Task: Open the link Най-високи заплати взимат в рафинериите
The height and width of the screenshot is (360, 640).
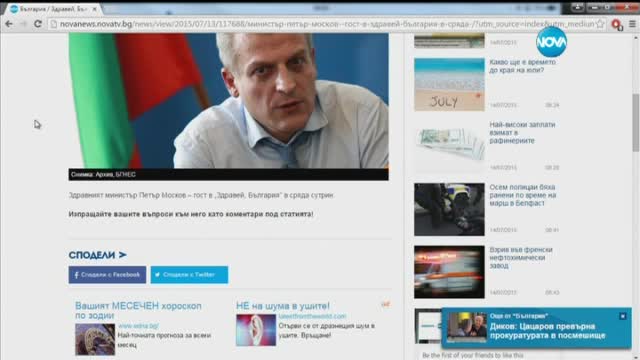Action: coord(522,133)
